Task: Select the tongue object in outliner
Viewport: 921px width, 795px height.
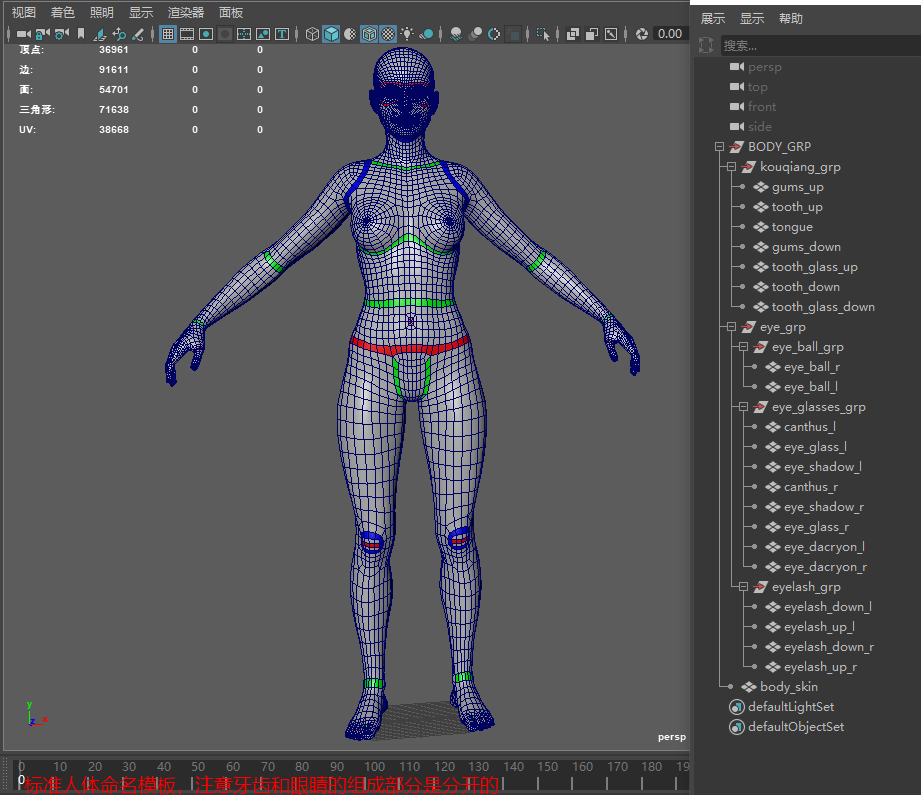Action: [x=792, y=227]
